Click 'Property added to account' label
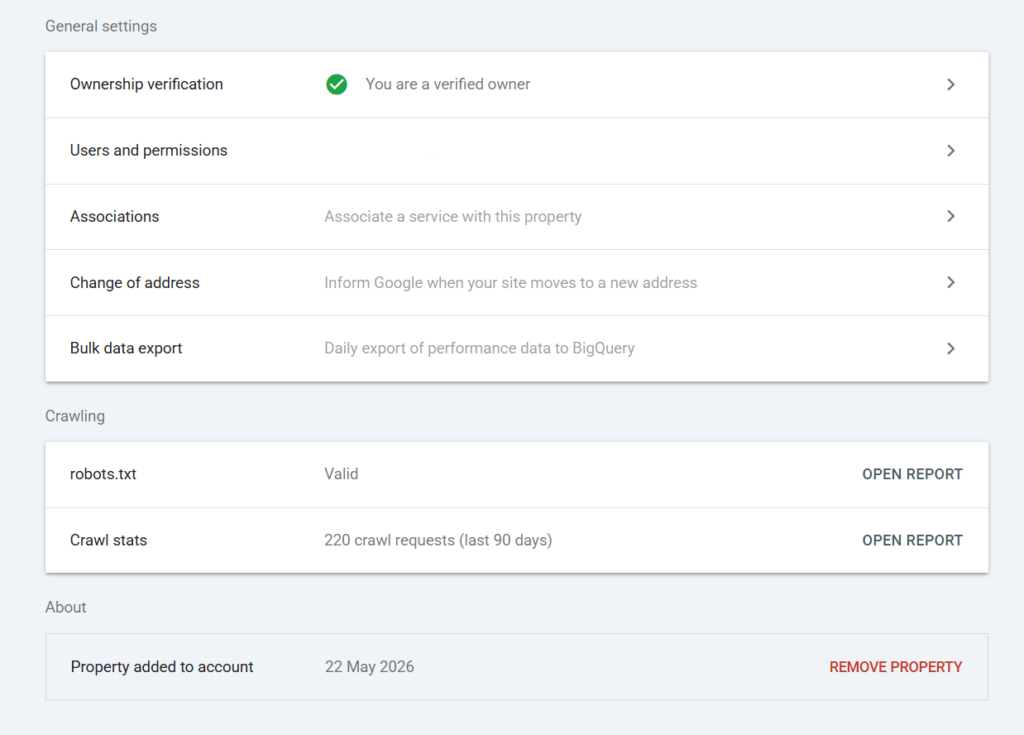Screen dimensions: 1024x735 [x=162, y=667]
